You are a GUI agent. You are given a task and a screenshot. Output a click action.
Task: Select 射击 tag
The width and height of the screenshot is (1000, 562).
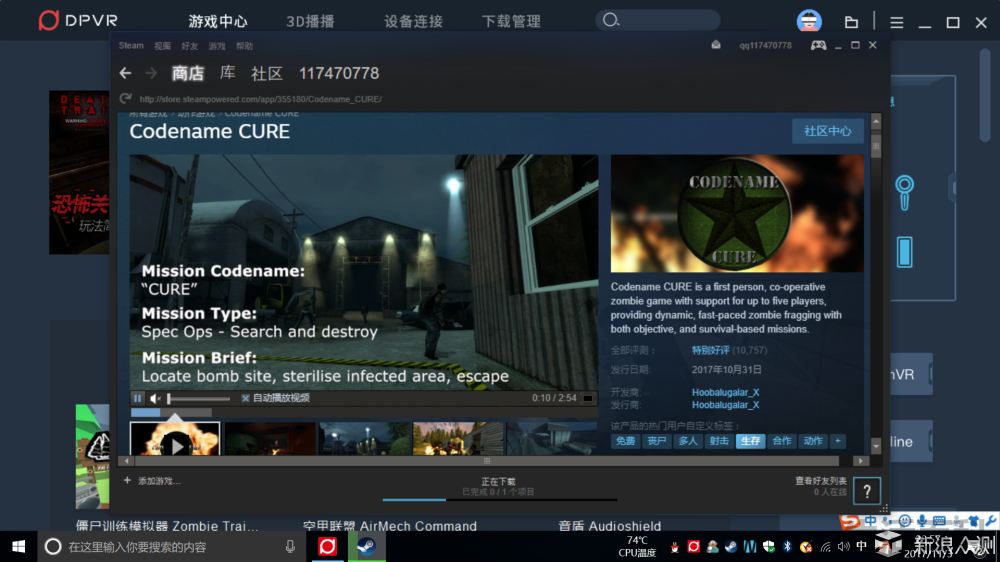tap(719, 441)
